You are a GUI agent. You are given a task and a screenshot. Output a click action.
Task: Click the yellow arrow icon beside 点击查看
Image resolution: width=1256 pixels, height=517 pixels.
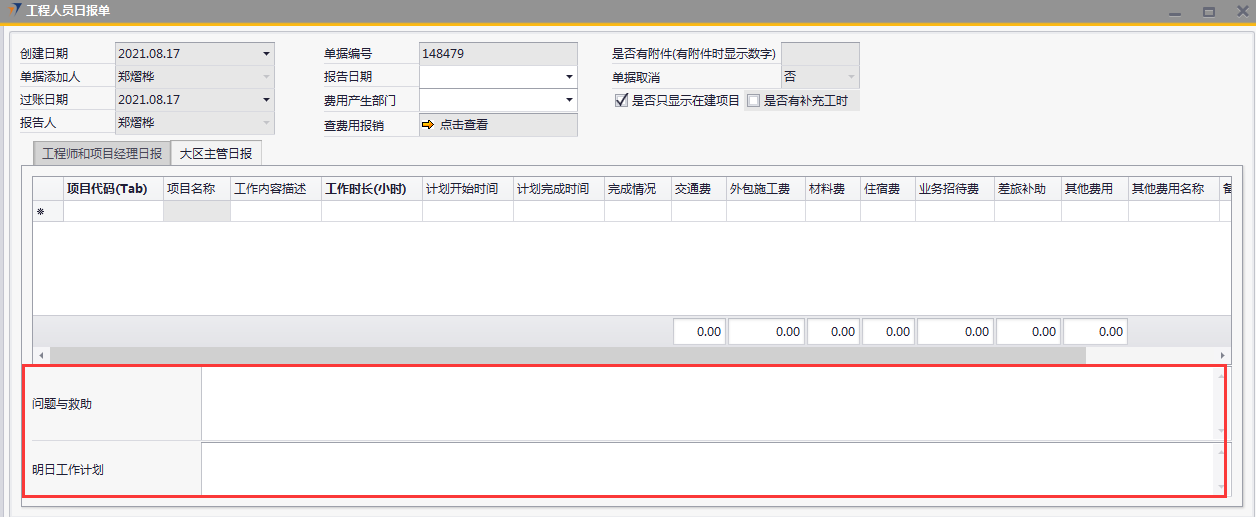pyautogui.click(x=428, y=125)
